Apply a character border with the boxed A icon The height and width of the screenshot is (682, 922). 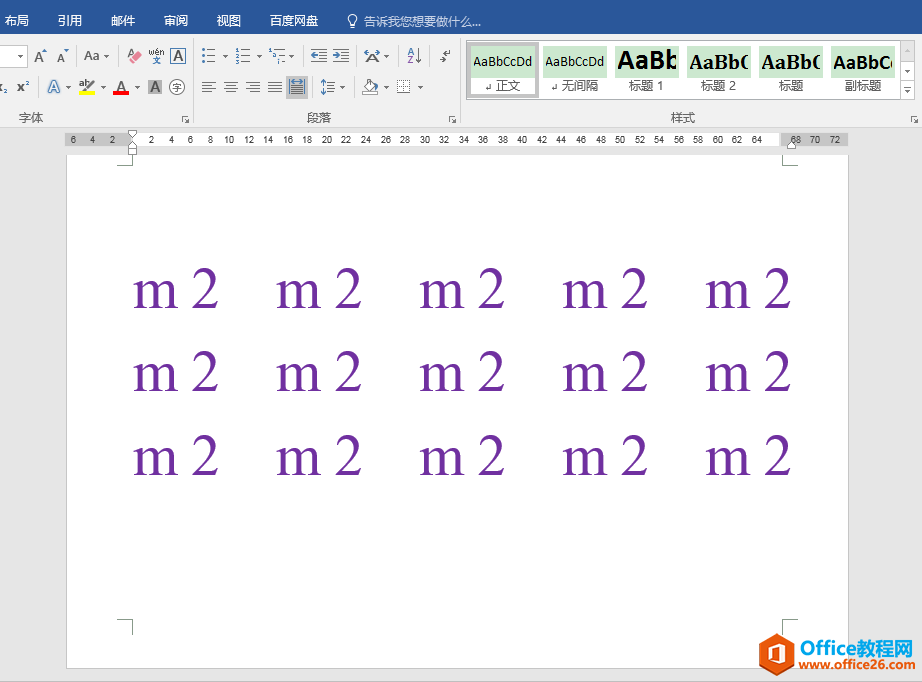pyautogui.click(x=178, y=56)
